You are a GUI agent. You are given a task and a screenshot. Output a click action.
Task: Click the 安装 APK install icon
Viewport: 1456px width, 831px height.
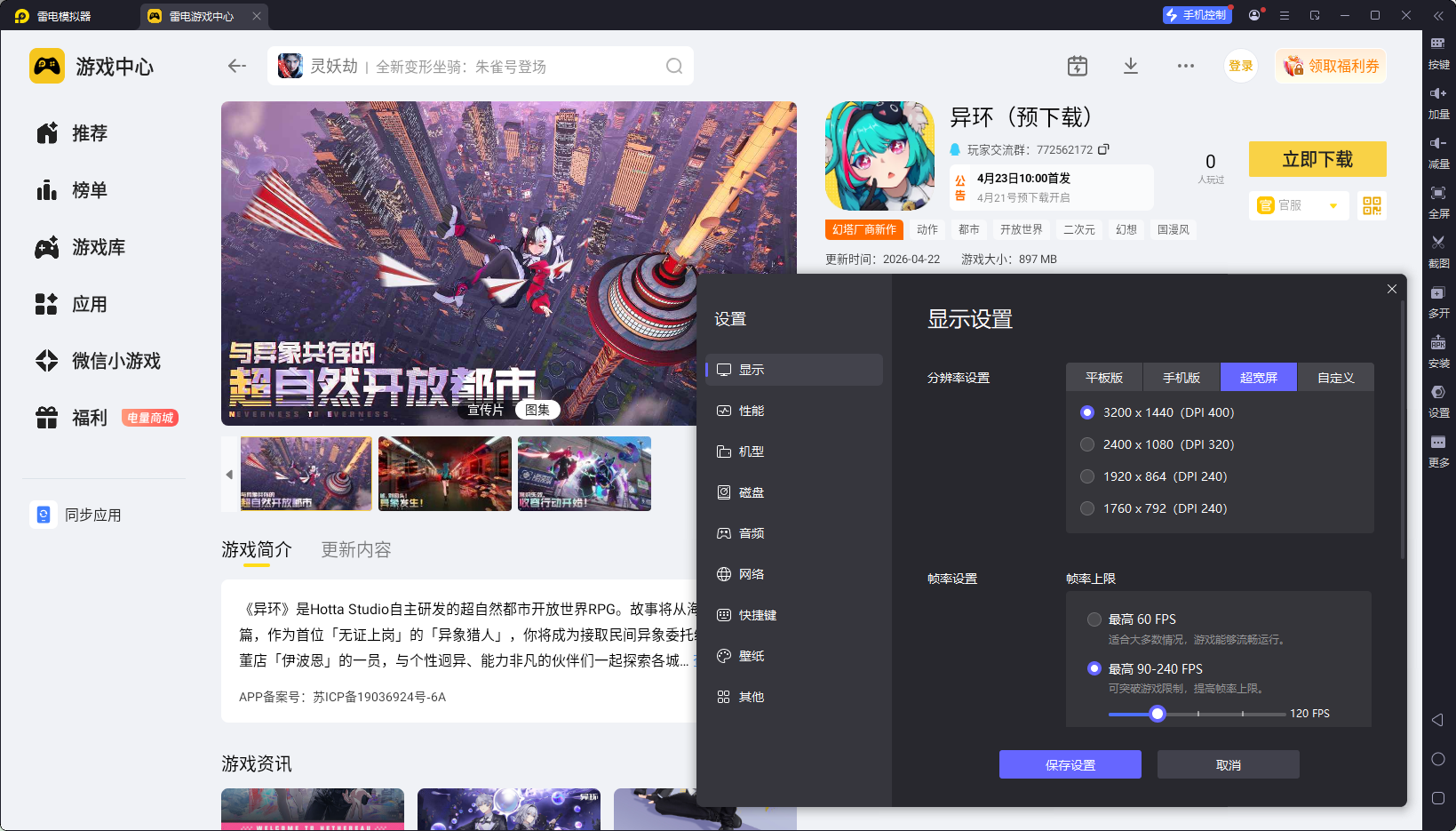pos(1438,352)
